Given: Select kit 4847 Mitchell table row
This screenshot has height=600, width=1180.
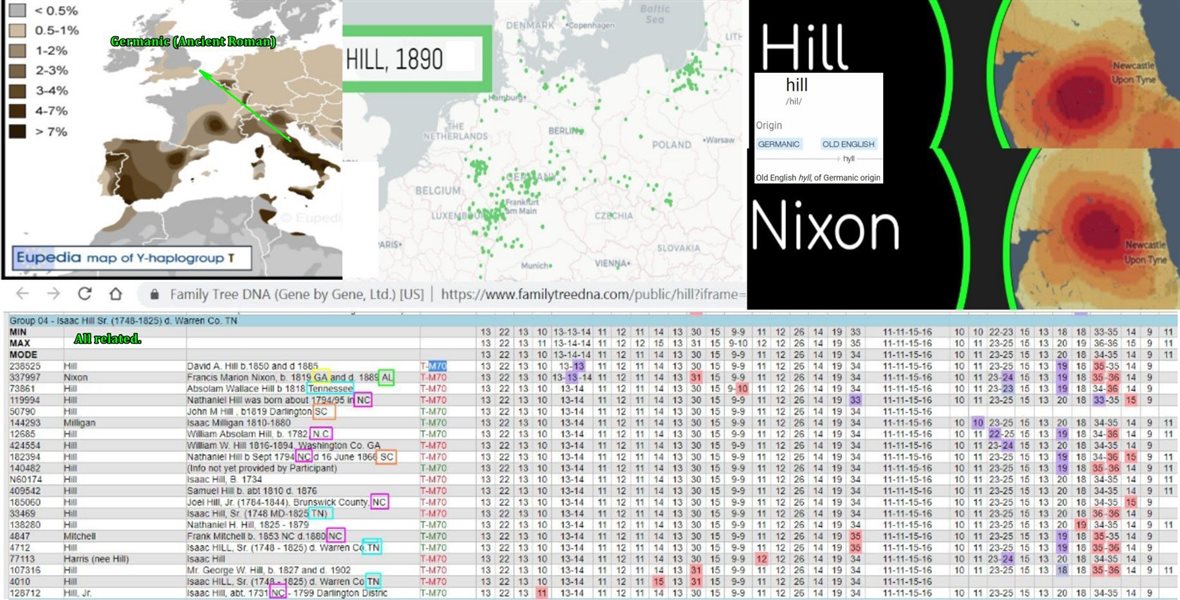Looking at the screenshot, I should click(x=24, y=536).
